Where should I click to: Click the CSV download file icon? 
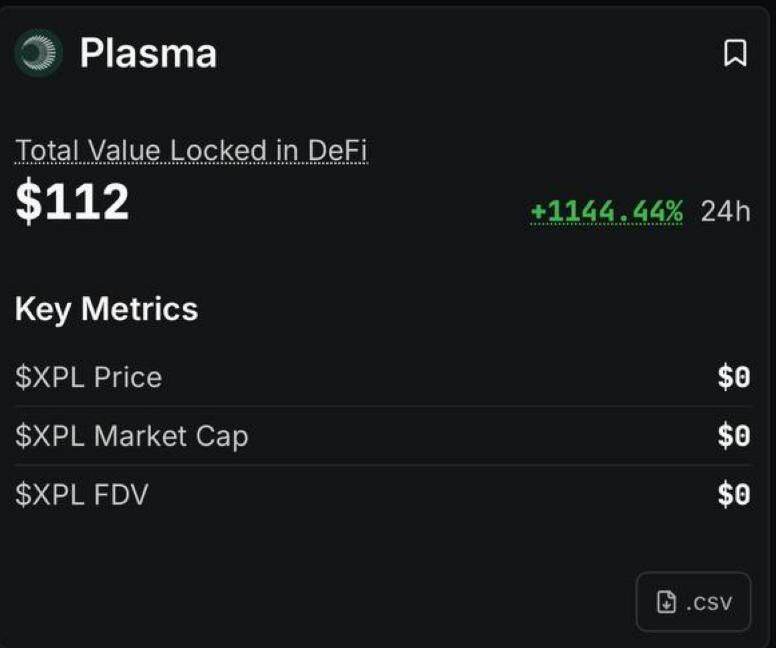(666, 602)
